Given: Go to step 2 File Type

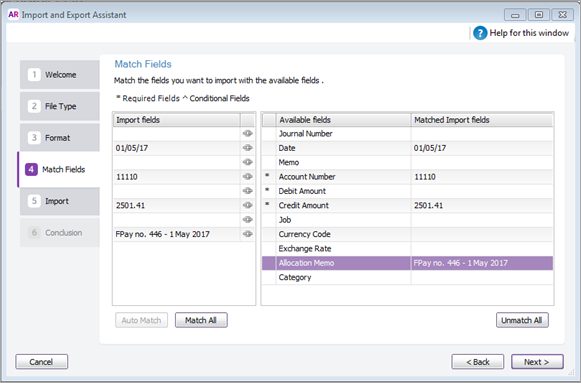Looking at the screenshot, I should 60,106.
